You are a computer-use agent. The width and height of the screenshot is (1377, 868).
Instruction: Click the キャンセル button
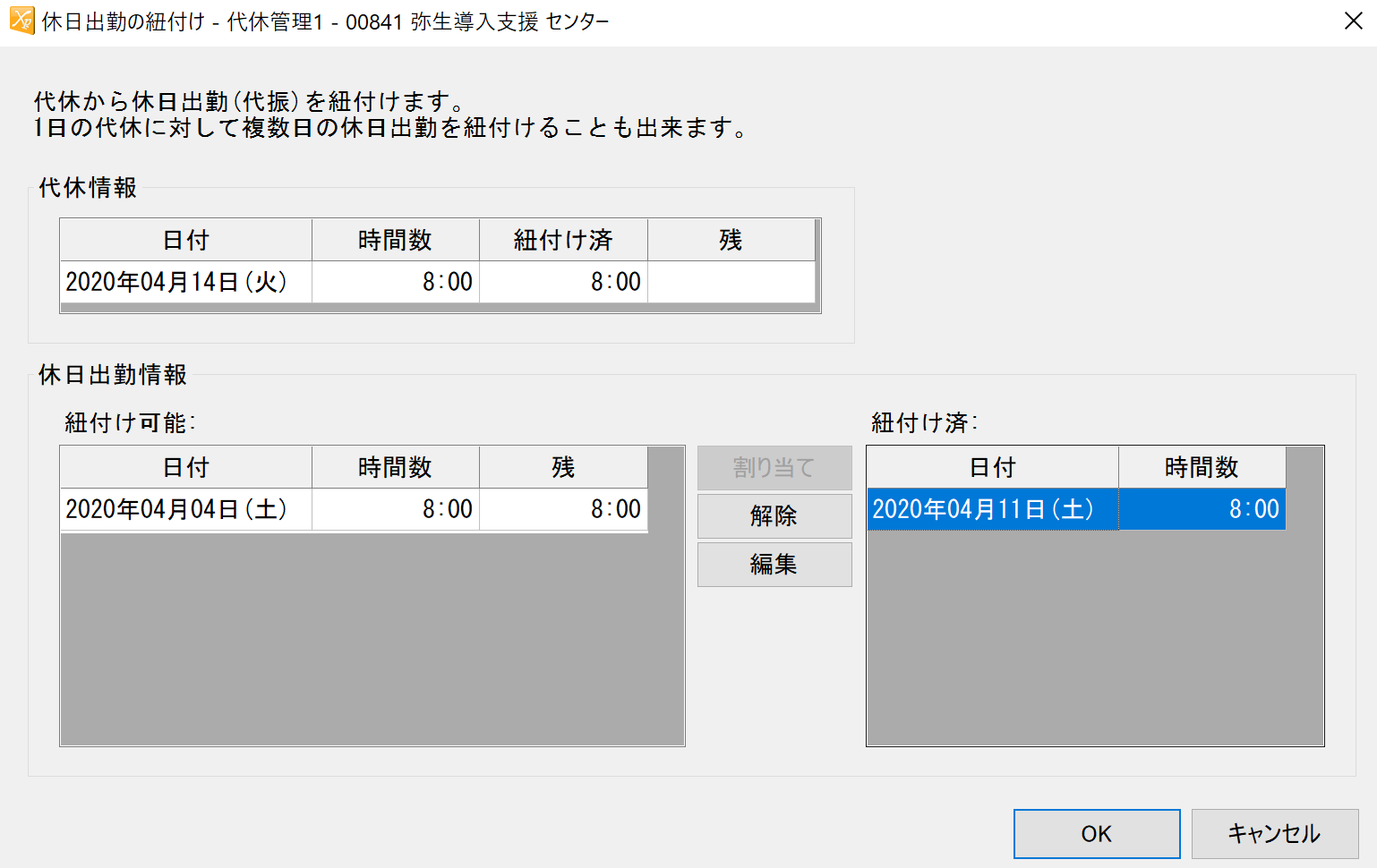tap(1275, 834)
